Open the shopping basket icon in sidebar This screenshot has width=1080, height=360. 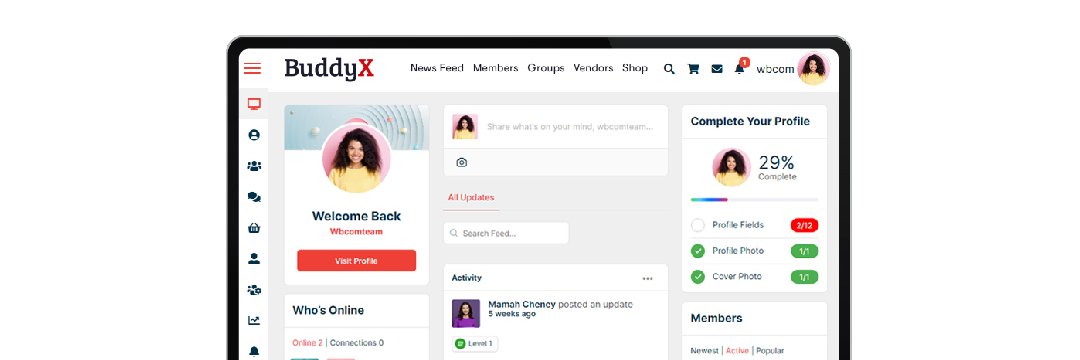254,228
